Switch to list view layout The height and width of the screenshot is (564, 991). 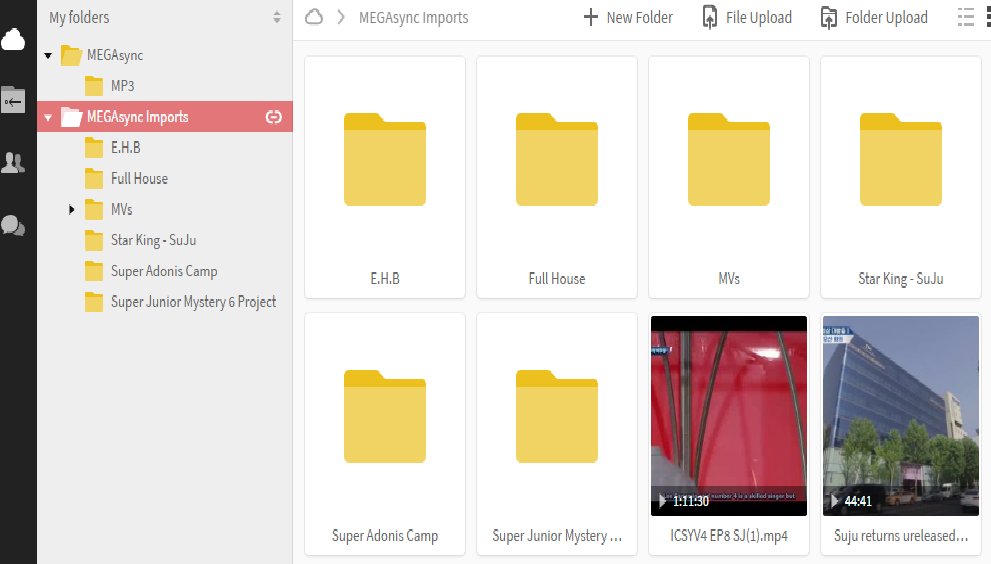[x=966, y=17]
